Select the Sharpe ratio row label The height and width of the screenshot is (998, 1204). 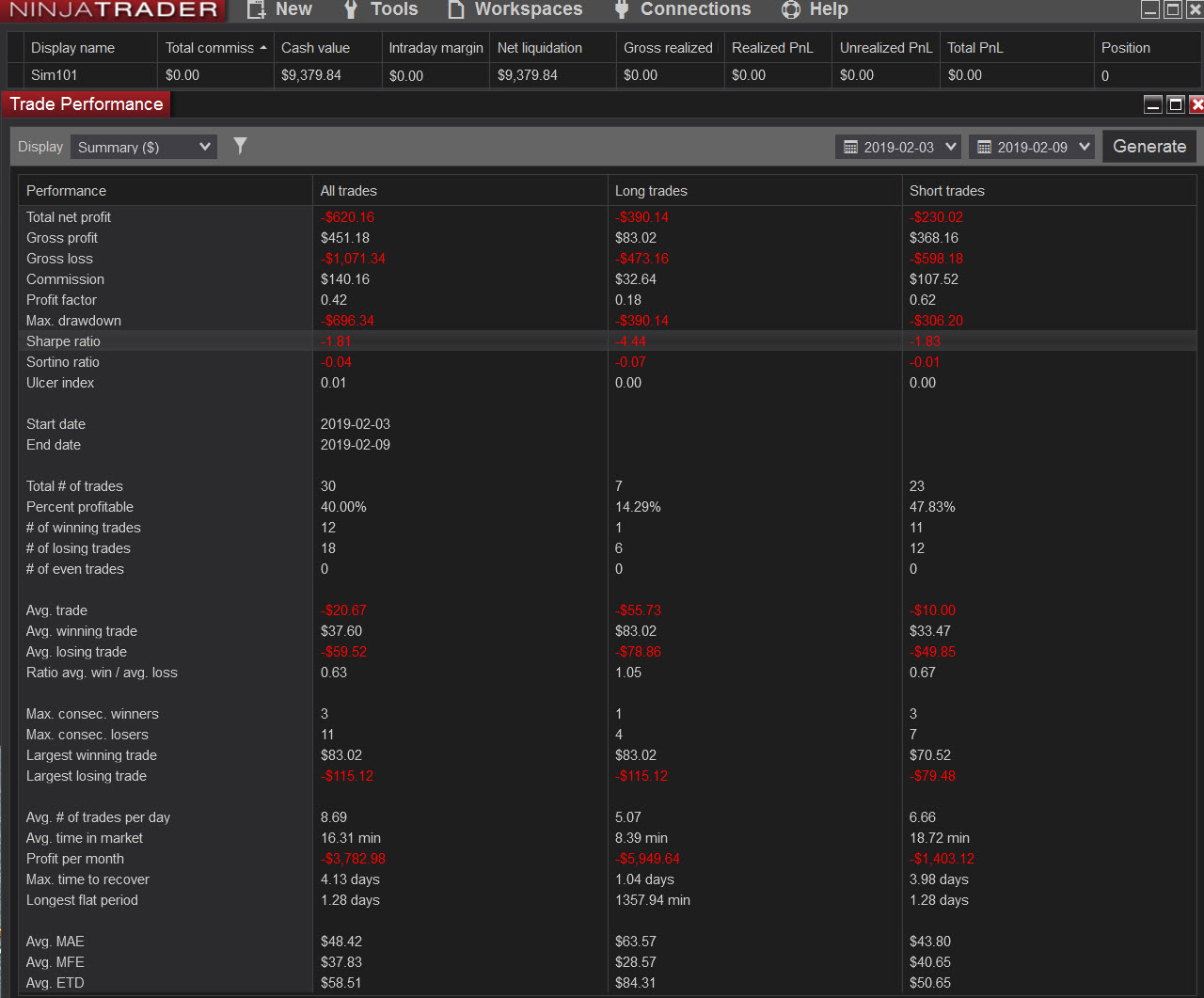tap(63, 341)
